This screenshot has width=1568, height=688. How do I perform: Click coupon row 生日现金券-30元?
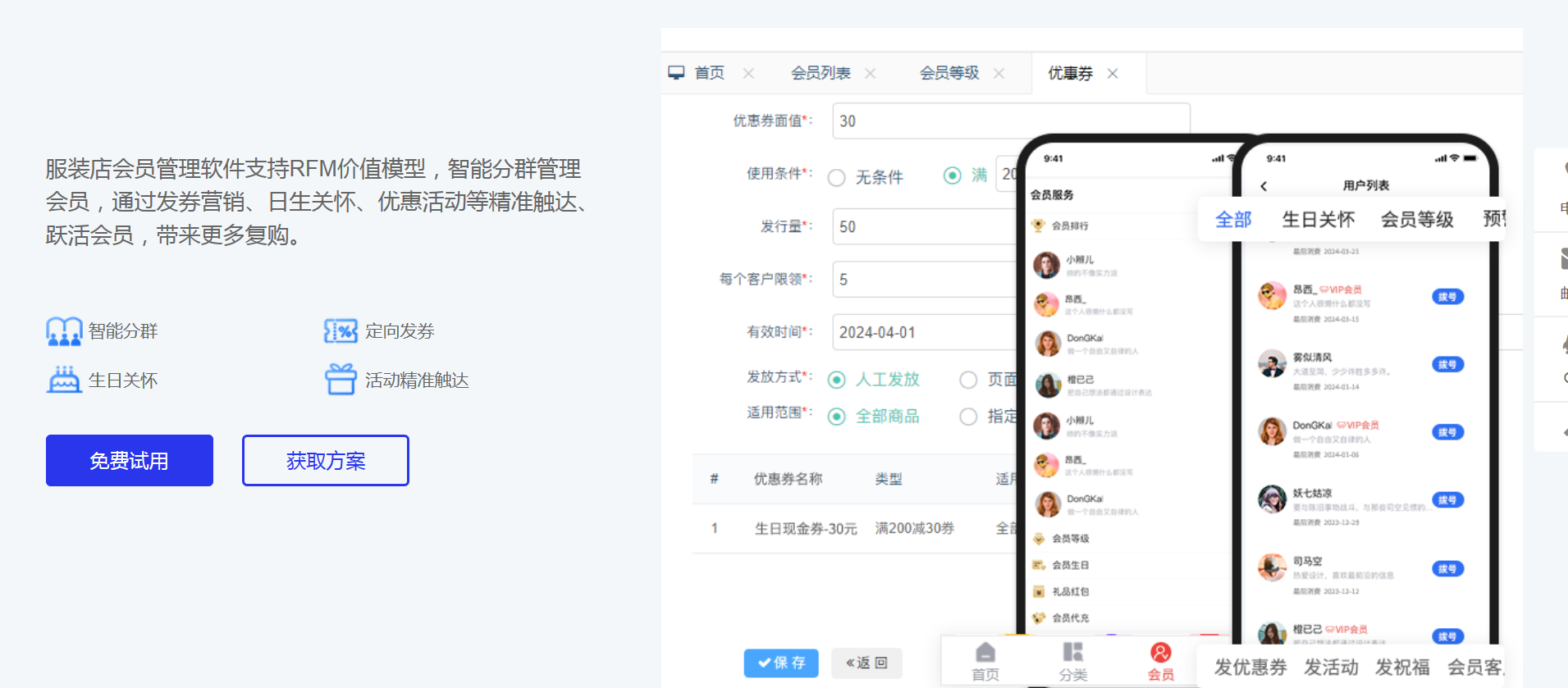click(x=806, y=529)
